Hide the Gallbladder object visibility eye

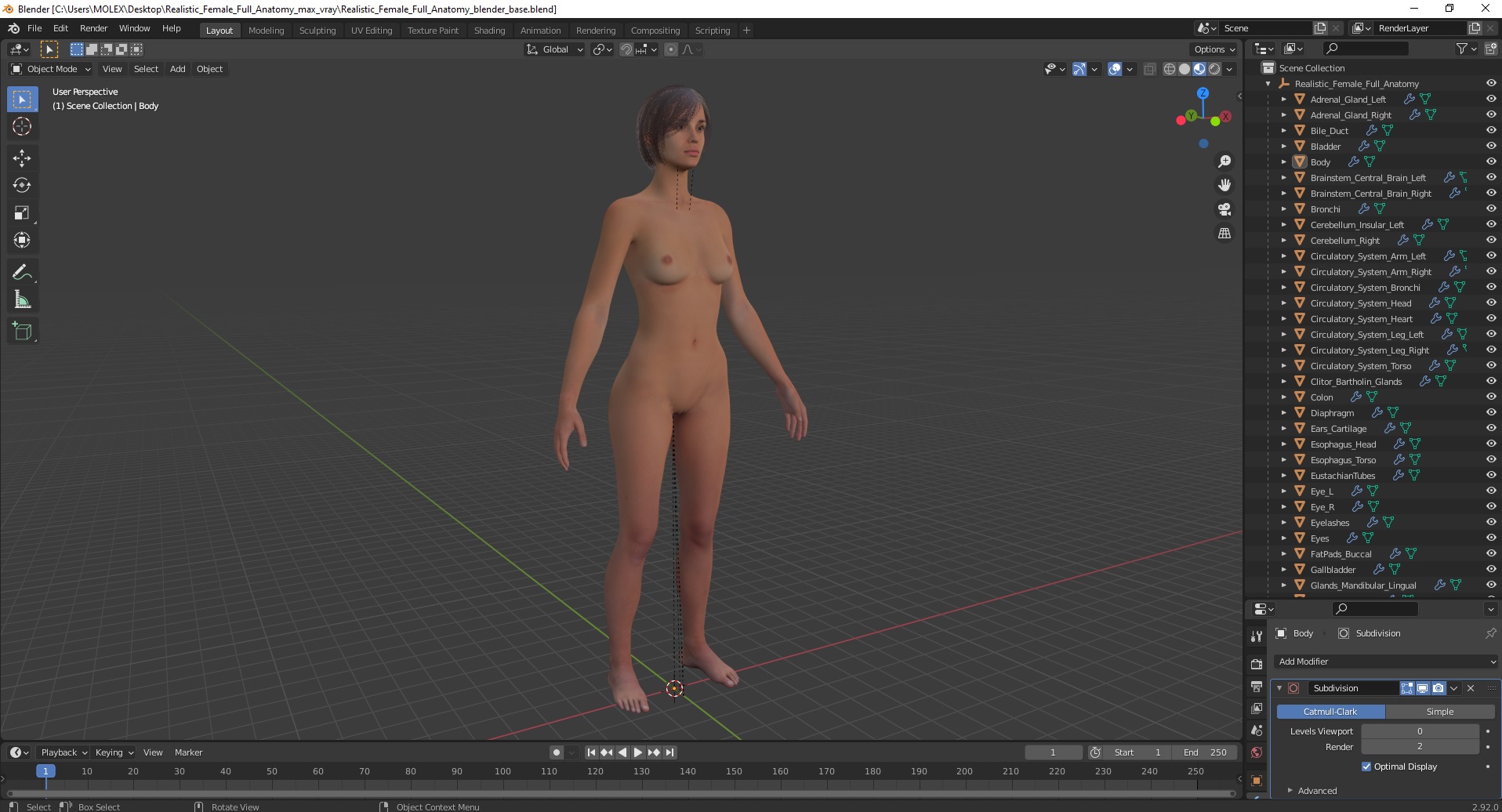pyautogui.click(x=1491, y=569)
